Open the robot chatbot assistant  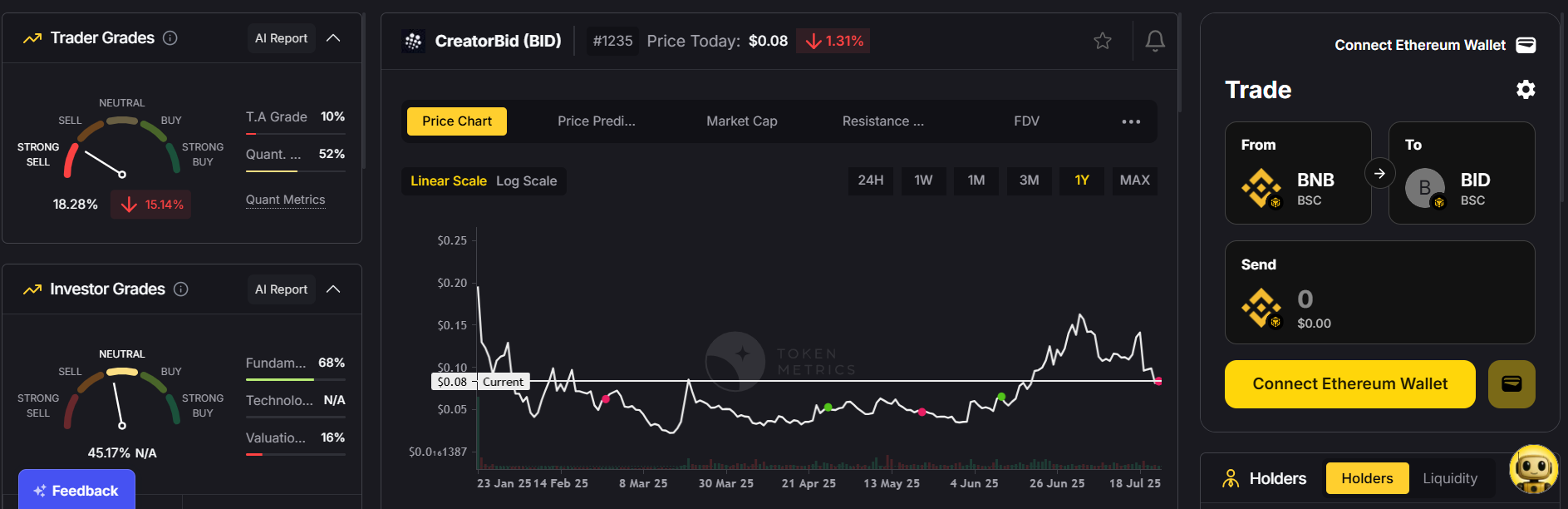1534,468
